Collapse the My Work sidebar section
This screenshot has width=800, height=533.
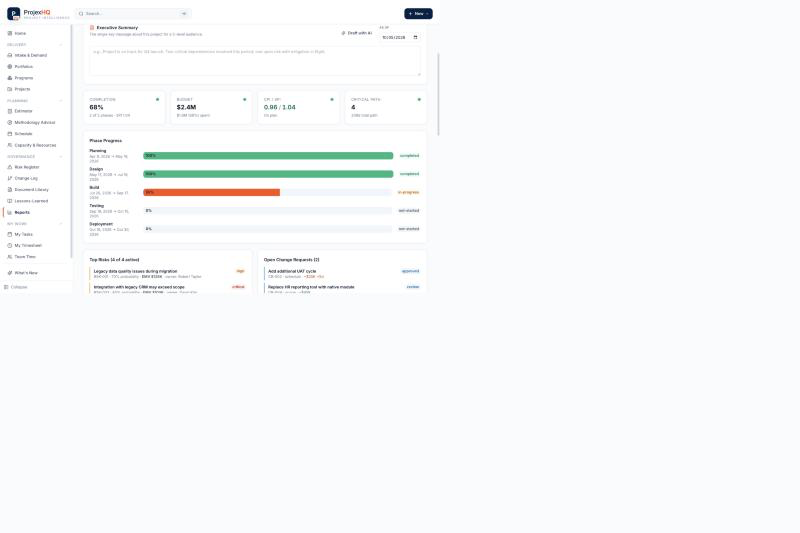[61, 224]
